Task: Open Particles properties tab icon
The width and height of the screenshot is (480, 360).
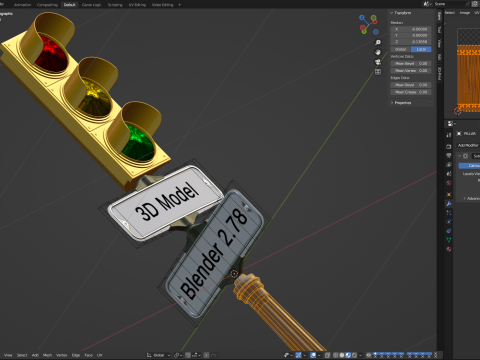Action: tap(449, 213)
